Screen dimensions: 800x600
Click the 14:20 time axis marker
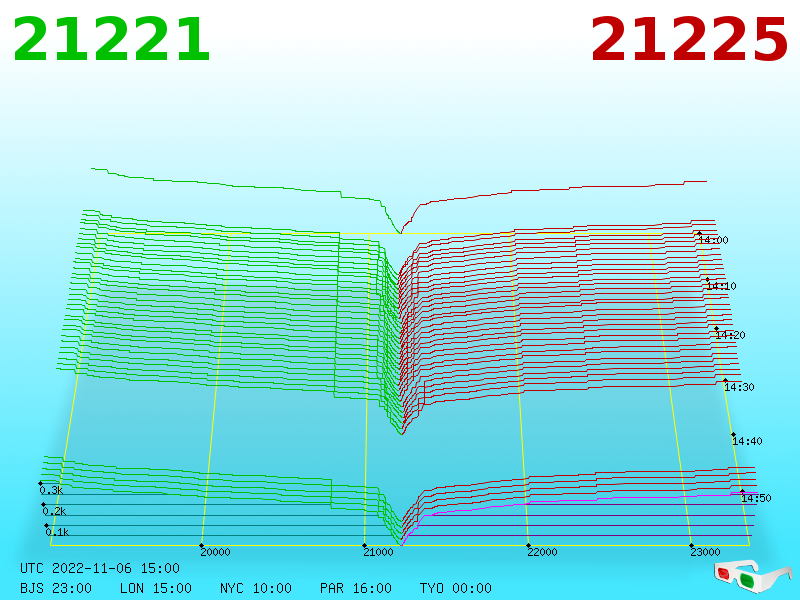[x=730, y=335]
